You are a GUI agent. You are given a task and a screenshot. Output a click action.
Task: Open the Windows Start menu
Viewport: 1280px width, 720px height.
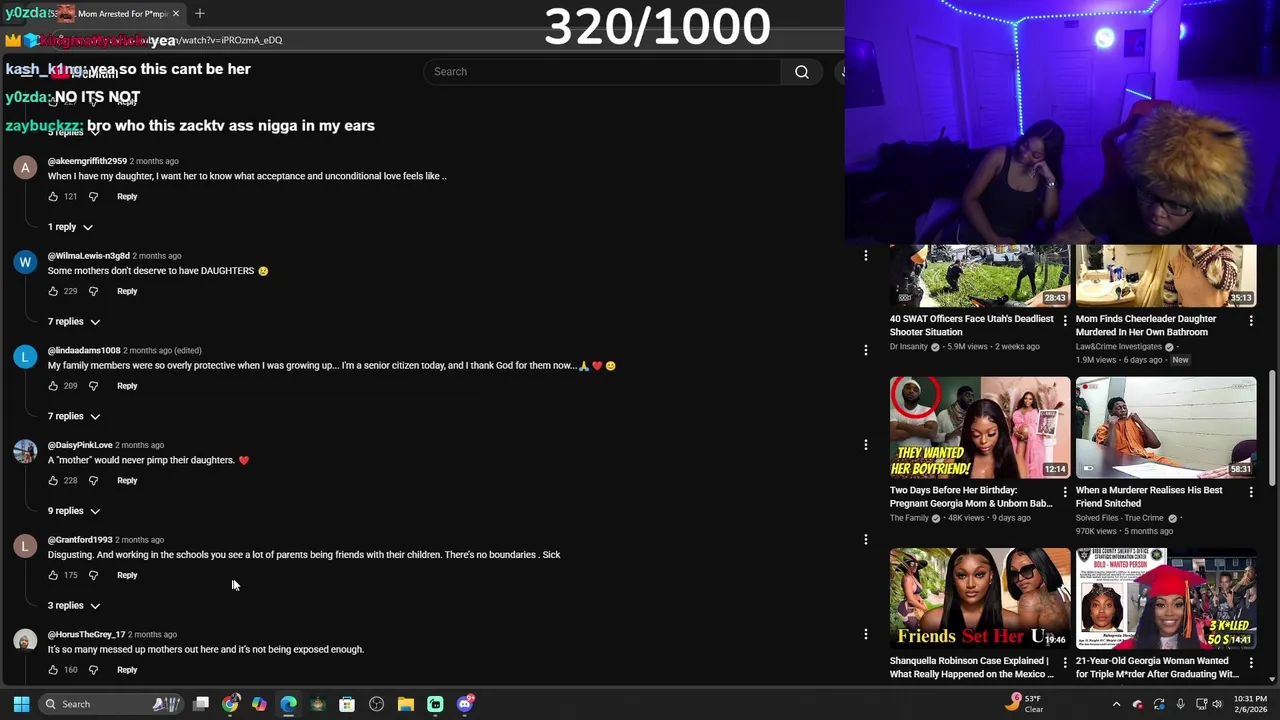(x=21, y=704)
